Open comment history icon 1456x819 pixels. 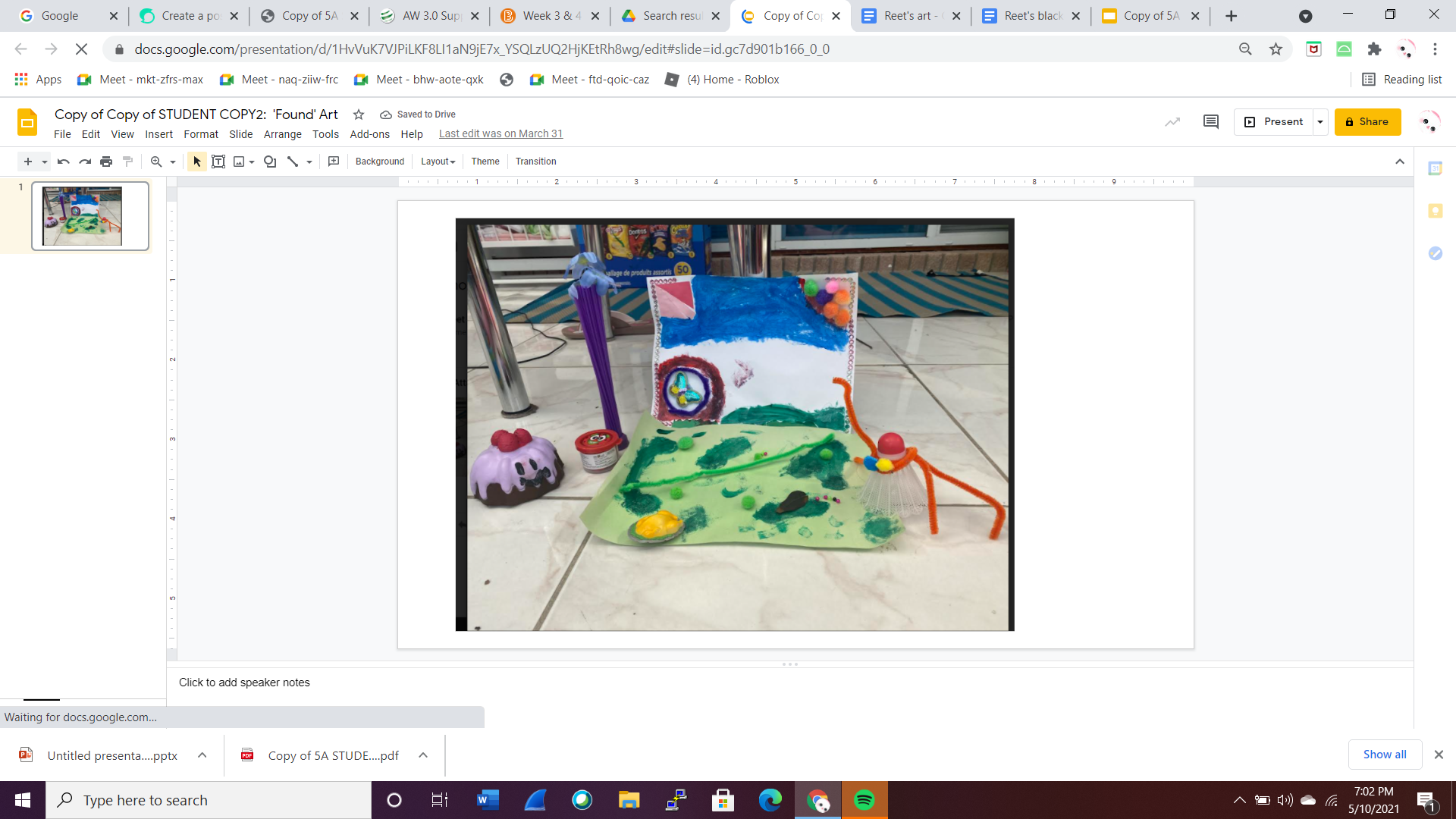click(1211, 122)
